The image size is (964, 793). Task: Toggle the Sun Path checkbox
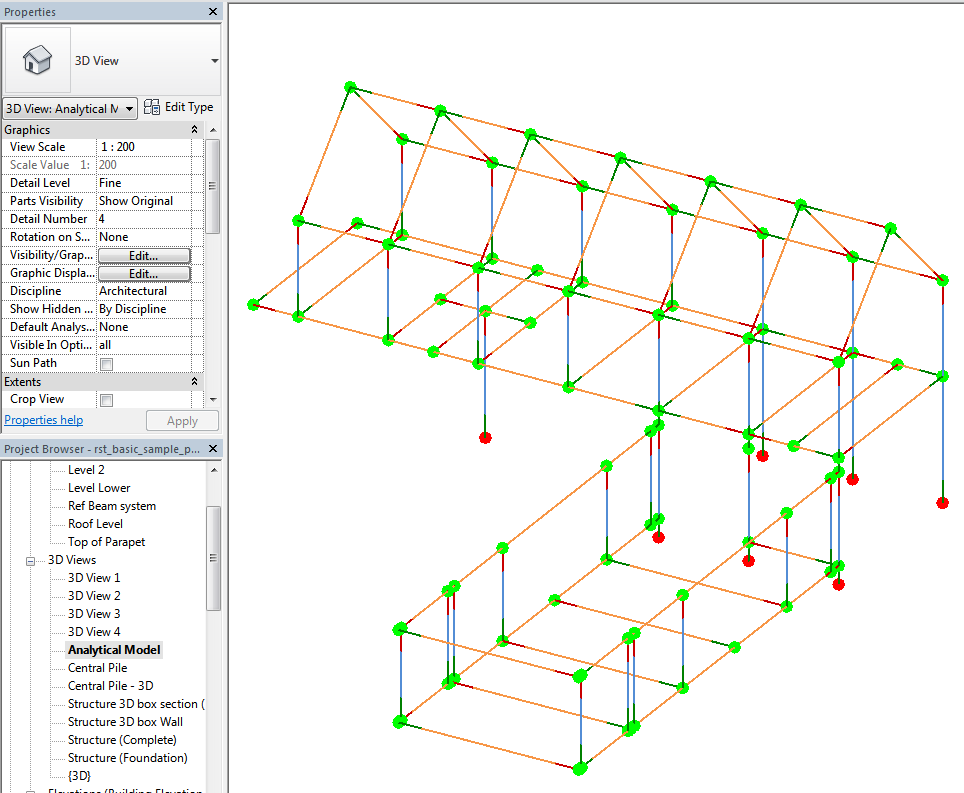coord(106,364)
